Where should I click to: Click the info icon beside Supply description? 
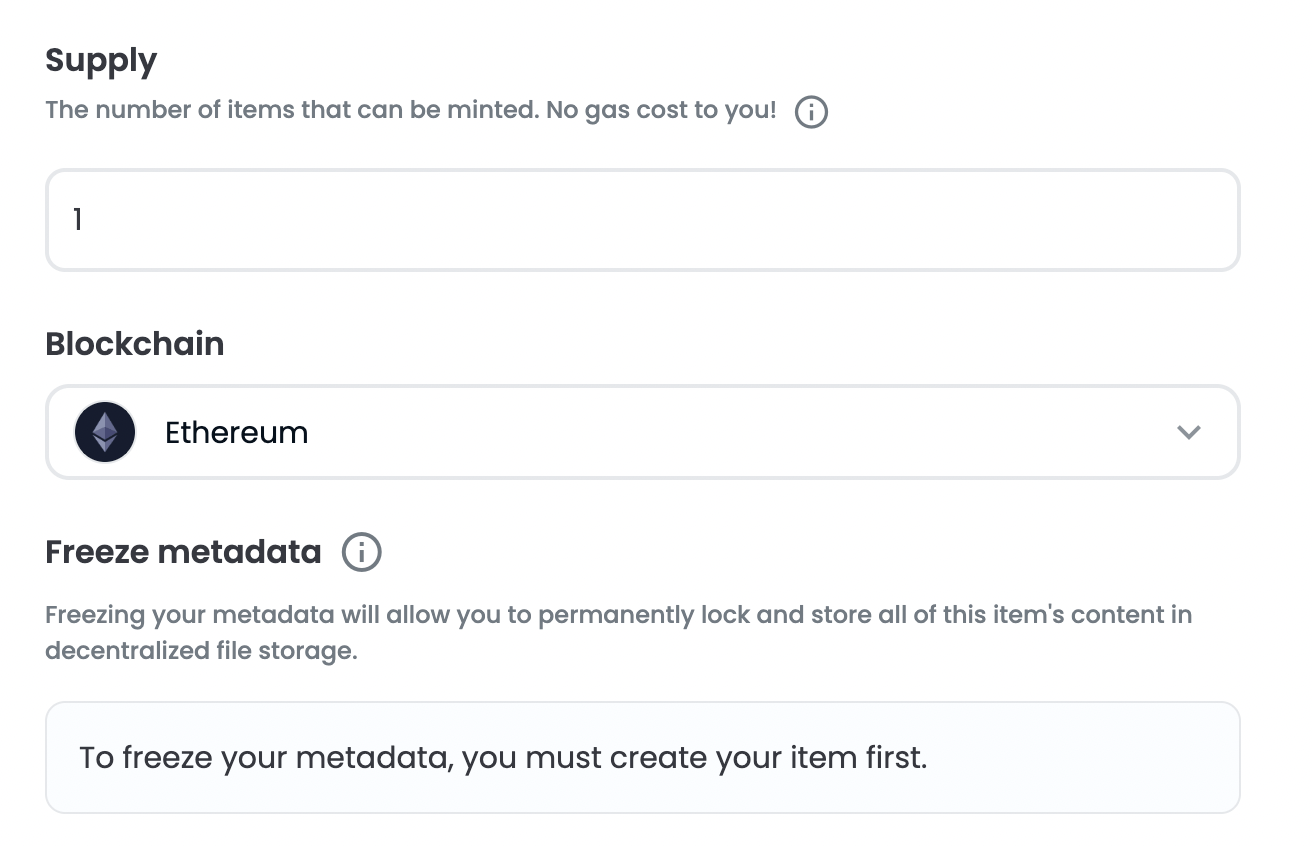click(x=811, y=112)
